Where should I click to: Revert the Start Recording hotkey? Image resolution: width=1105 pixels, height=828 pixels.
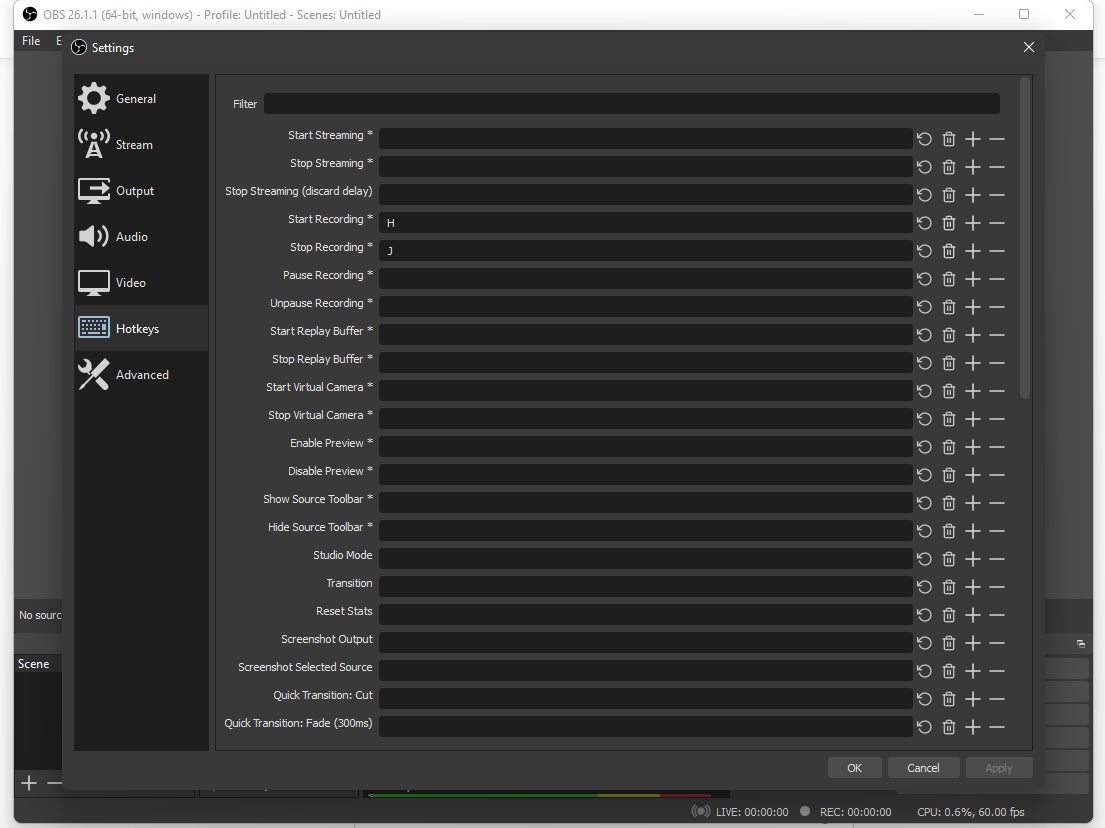point(923,222)
